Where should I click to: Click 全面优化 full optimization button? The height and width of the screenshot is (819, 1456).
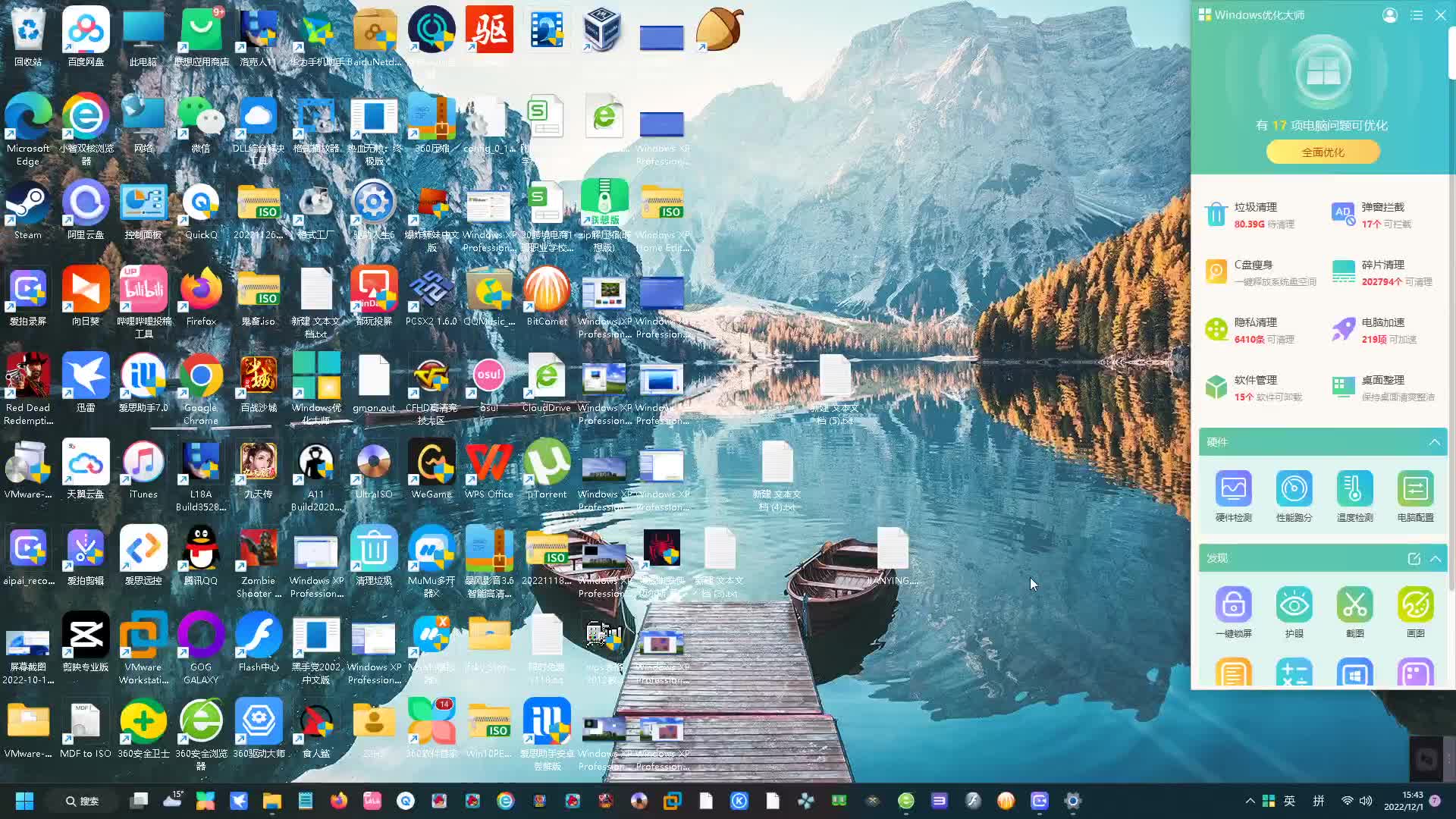(x=1323, y=152)
